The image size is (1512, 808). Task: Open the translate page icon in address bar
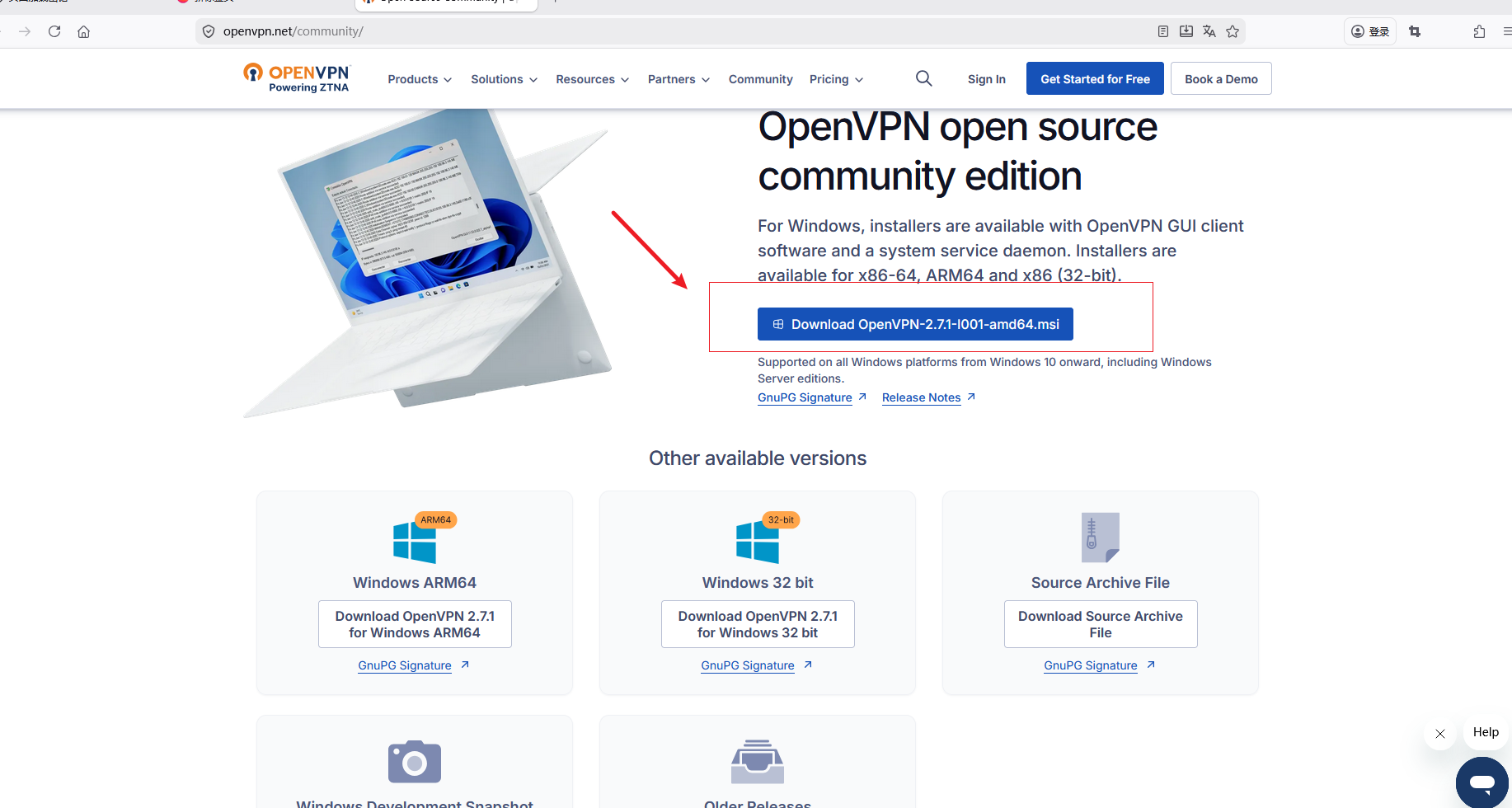pyautogui.click(x=1209, y=31)
